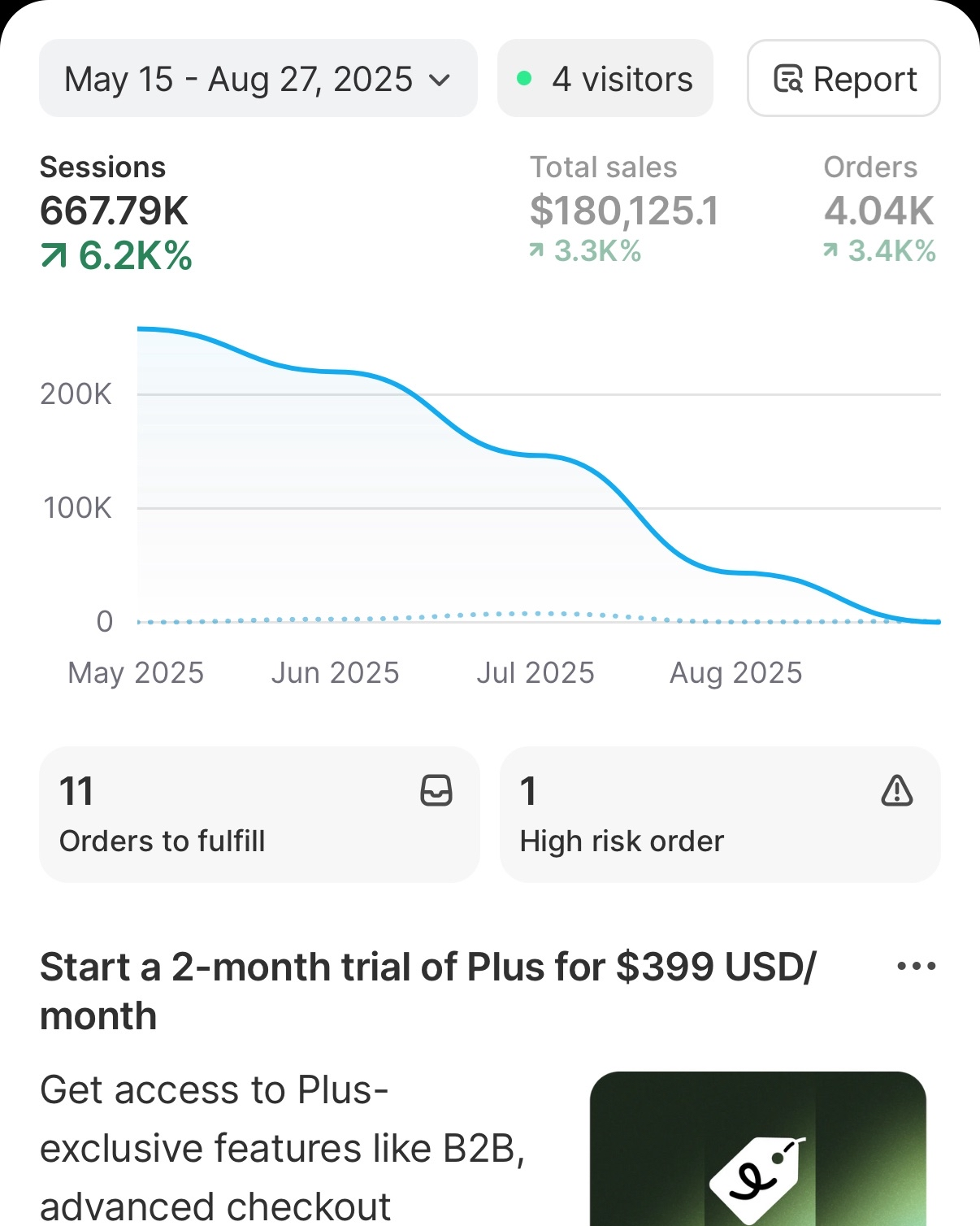Click the green live visitors dot
This screenshot has width=980, height=1226.
coord(524,79)
